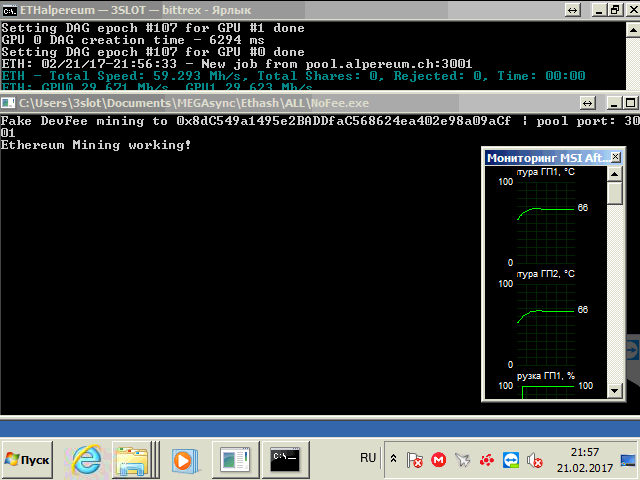Click the MSI Afterburner monitoring title bar
This screenshot has height=480, width=640.
point(547,158)
